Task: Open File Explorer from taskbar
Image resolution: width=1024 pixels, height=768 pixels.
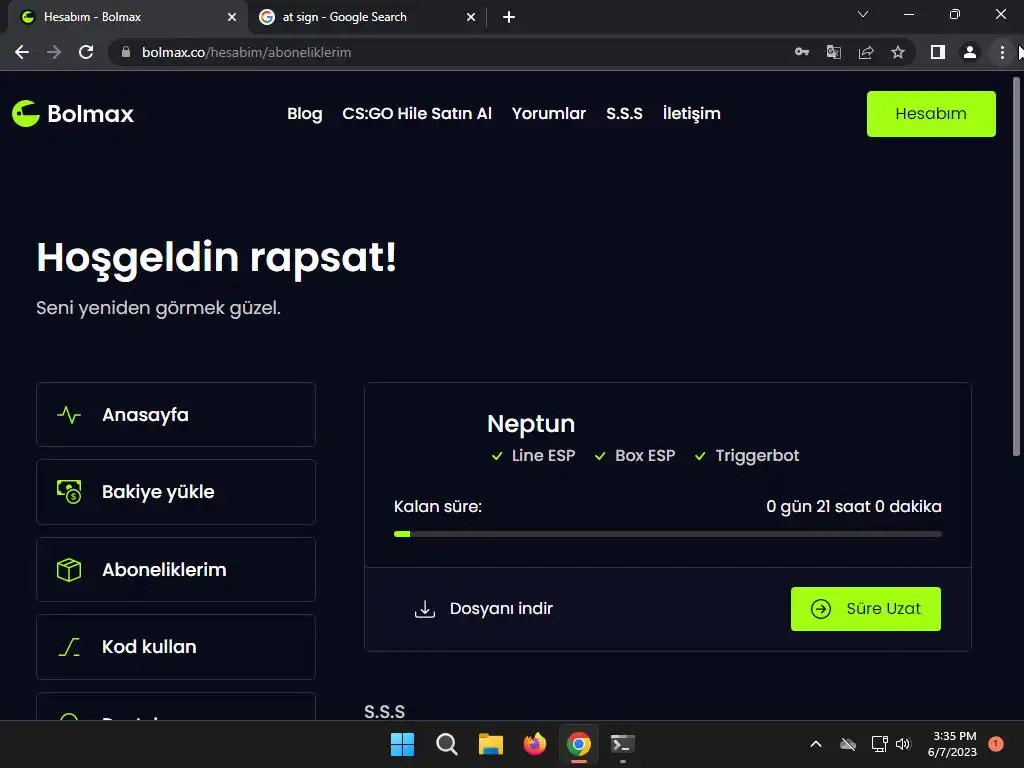Action: click(x=490, y=744)
